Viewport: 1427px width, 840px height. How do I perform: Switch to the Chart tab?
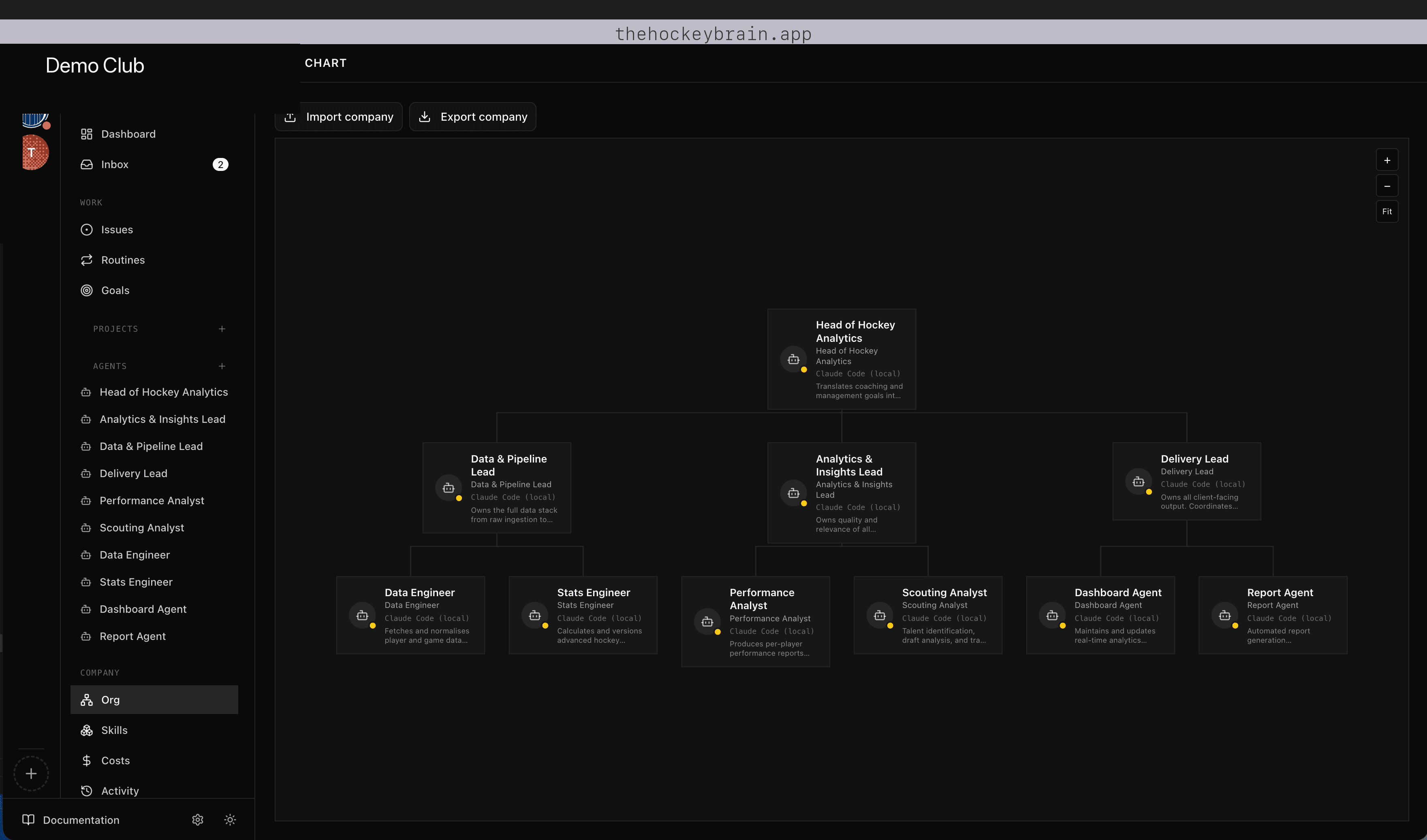coord(325,63)
